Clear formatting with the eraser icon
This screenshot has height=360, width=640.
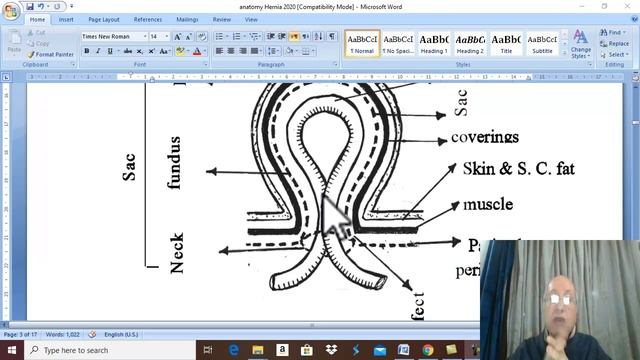pos(202,37)
